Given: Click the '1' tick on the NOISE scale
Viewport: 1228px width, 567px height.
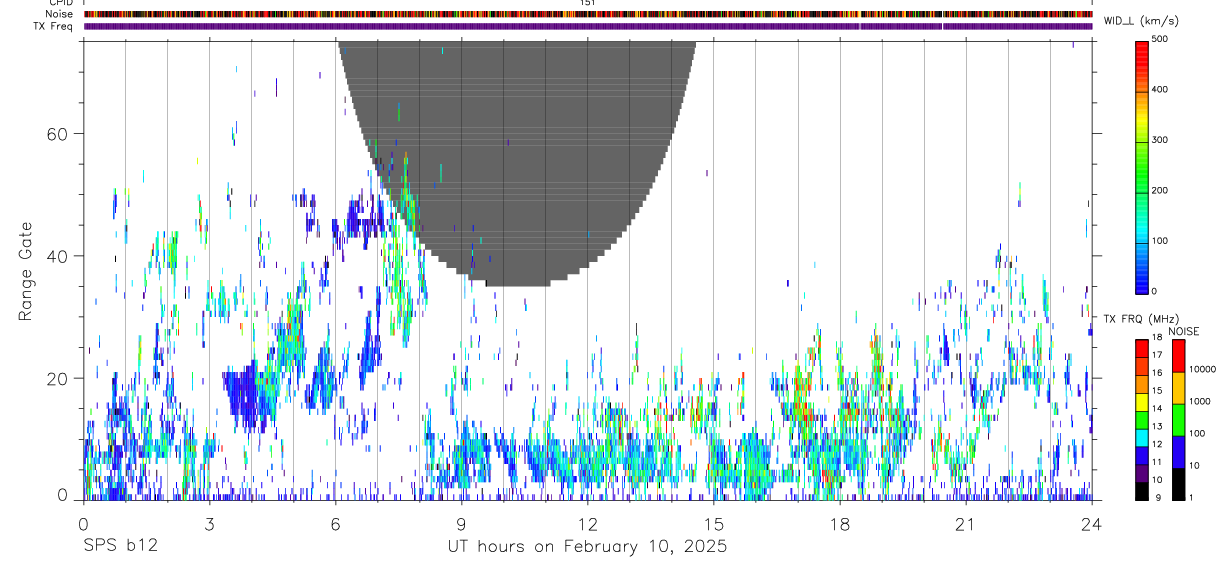Looking at the screenshot, I should [1190, 498].
